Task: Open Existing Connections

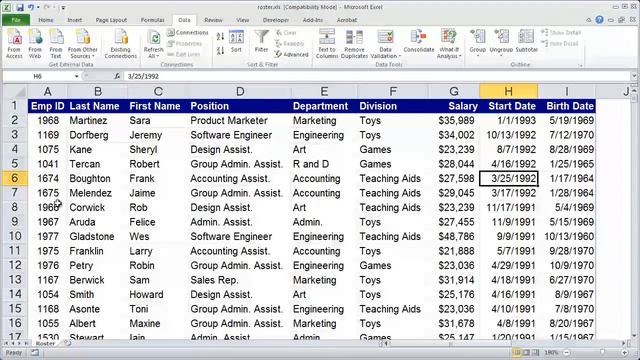Action: coord(120,44)
